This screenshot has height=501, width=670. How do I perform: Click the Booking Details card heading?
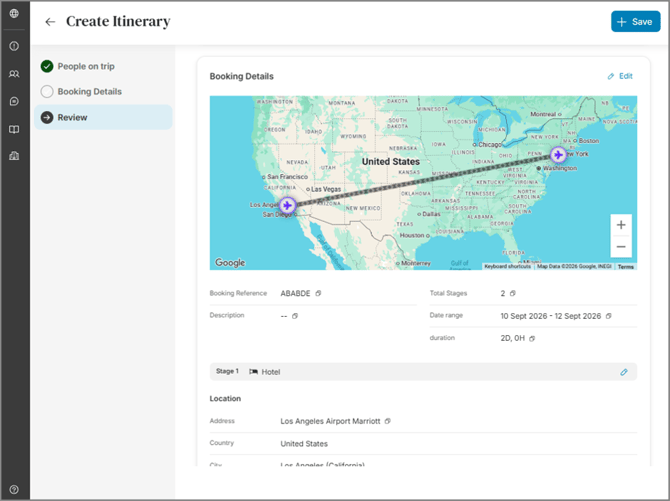pyautogui.click(x=241, y=76)
